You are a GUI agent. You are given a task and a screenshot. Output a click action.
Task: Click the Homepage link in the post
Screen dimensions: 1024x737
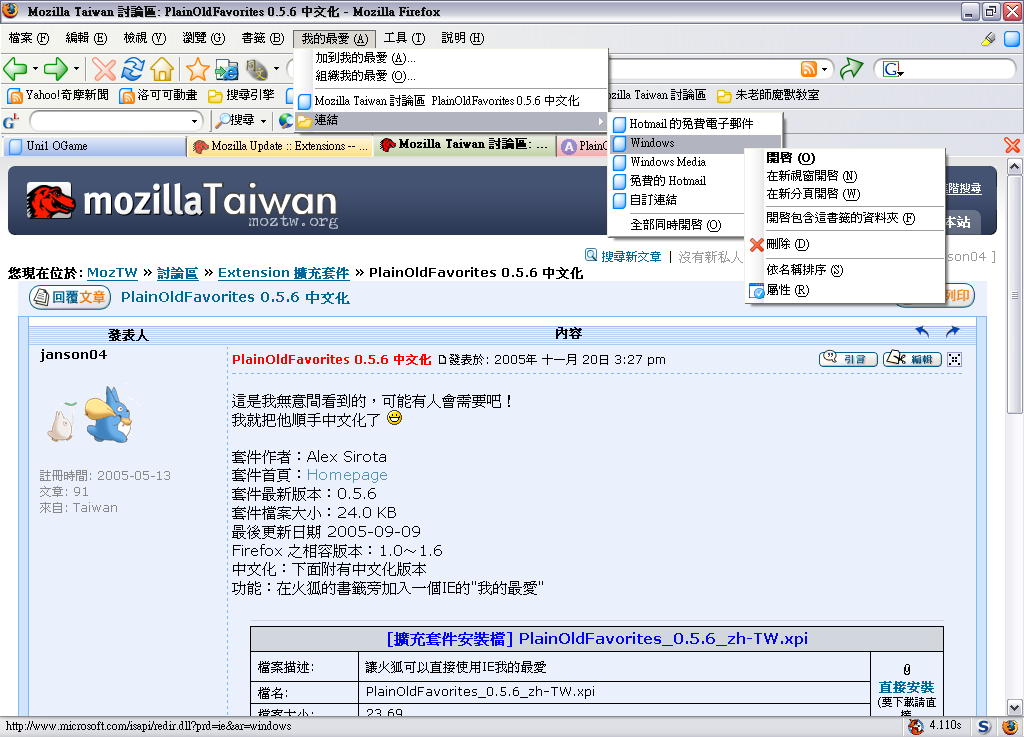346,475
